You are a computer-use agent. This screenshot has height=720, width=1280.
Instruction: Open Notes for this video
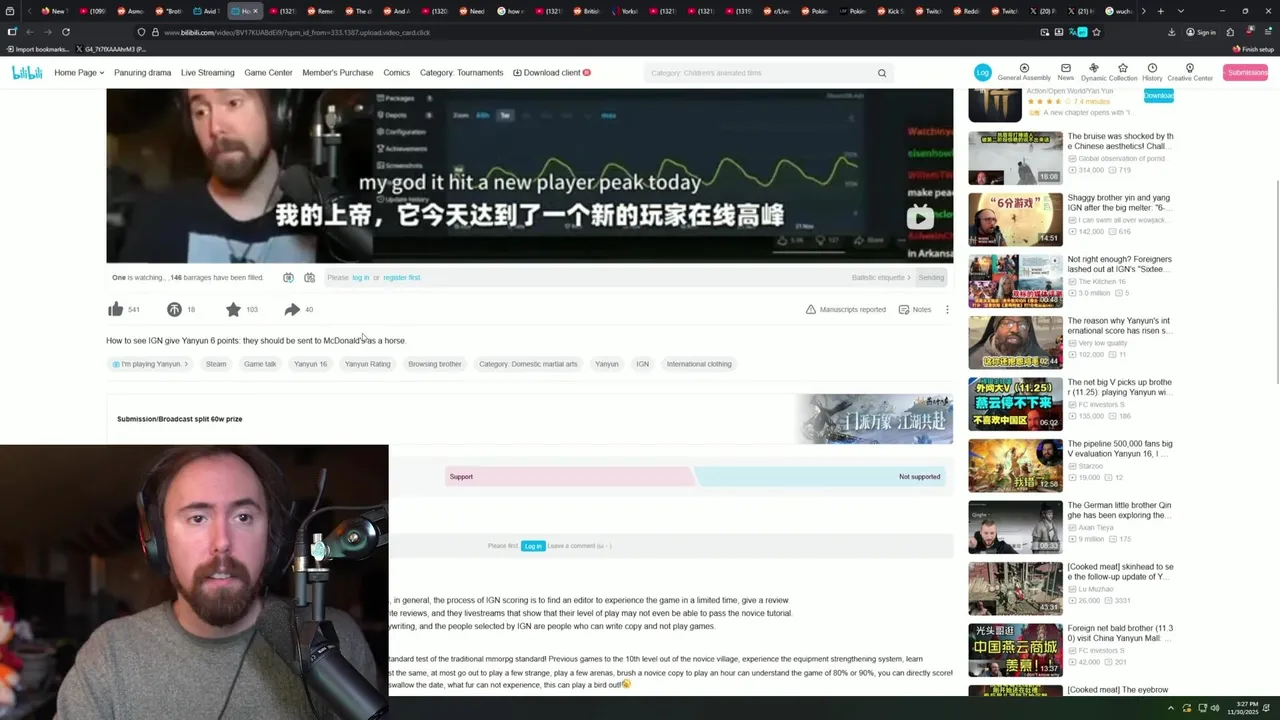(x=915, y=309)
